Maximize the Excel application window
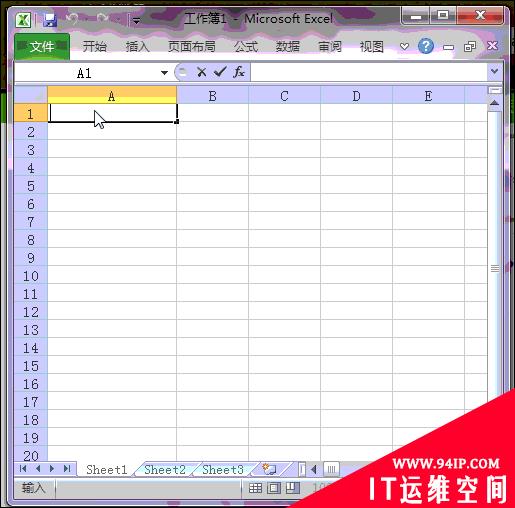Screen dimensions: 515x508 pos(443,15)
